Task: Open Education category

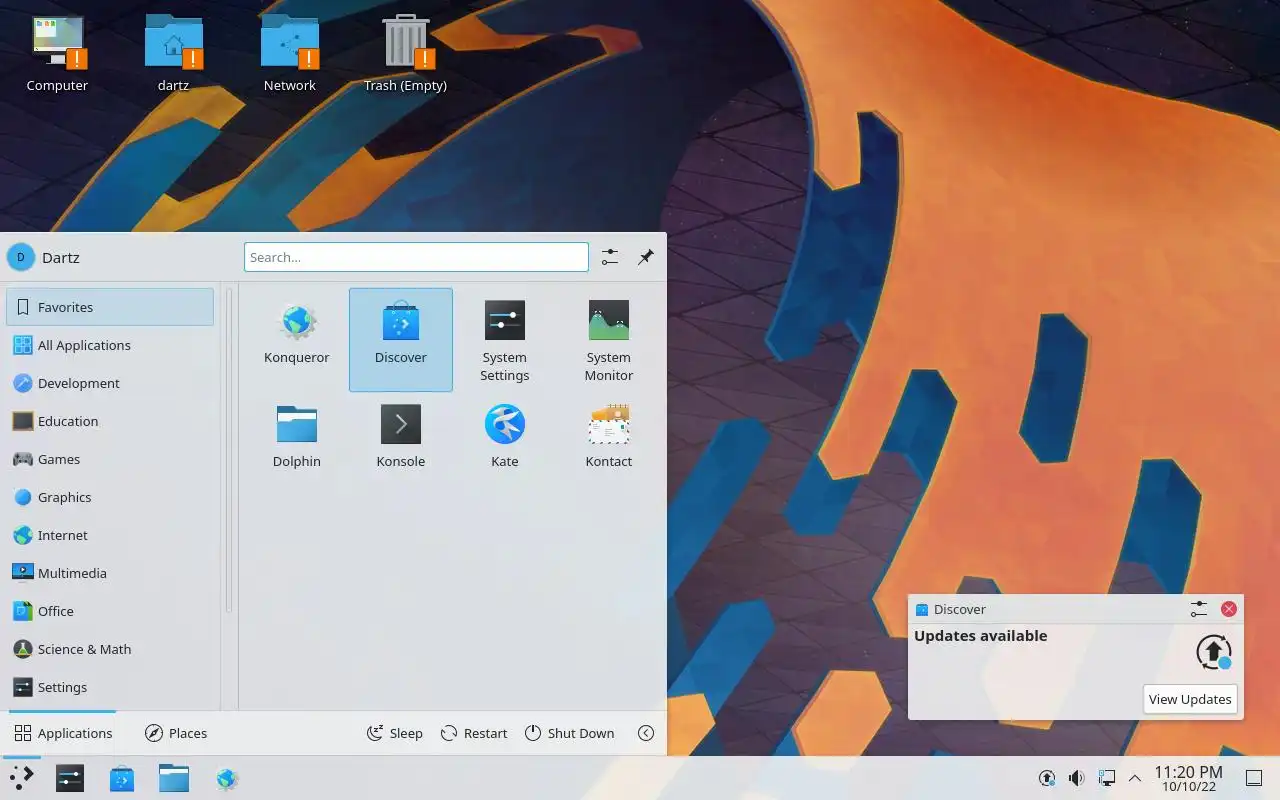Action: (x=110, y=421)
